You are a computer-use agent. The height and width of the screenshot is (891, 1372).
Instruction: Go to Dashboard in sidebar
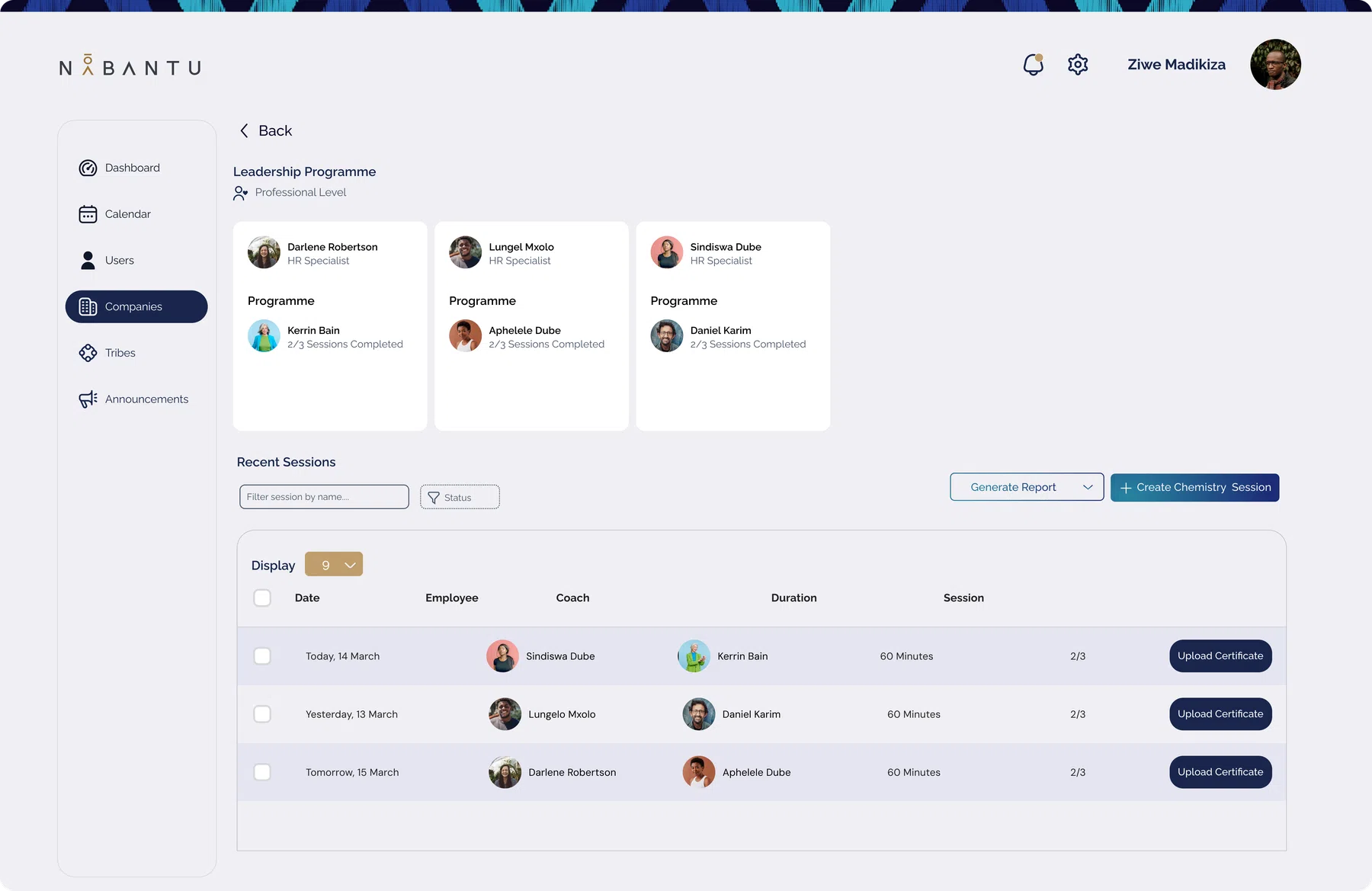(136, 168)
